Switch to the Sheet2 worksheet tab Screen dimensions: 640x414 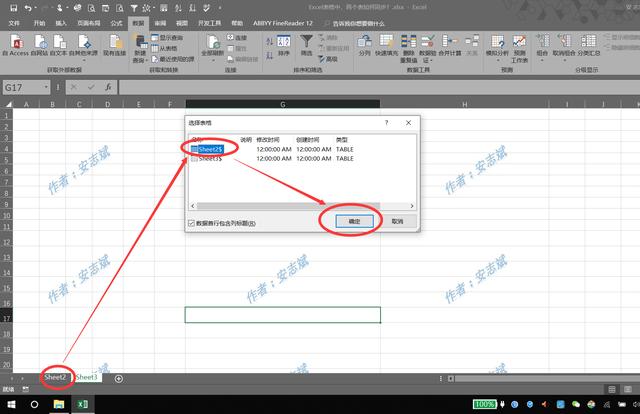(x=55, y=377)
